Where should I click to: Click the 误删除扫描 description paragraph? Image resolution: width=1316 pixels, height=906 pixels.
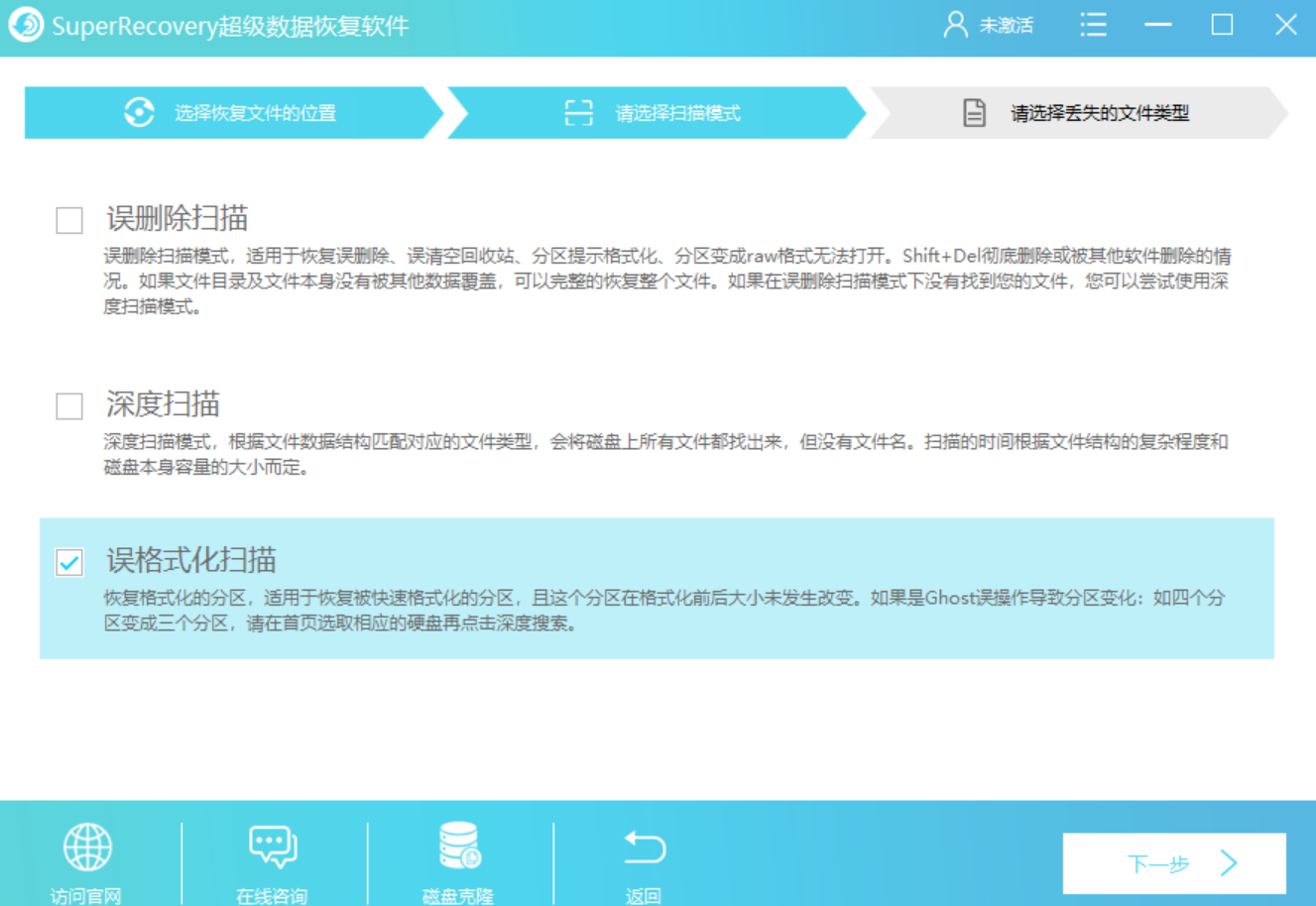click(x=667, y=282)
